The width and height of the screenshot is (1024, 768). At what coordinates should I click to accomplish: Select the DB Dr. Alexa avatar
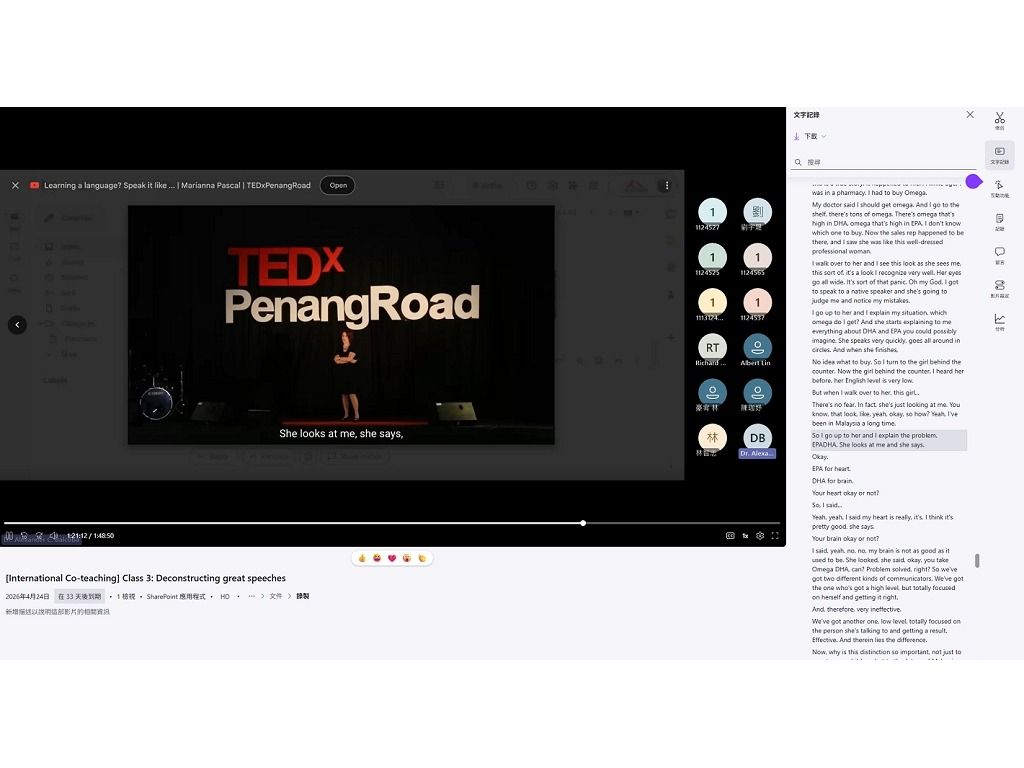pos(757,438)
